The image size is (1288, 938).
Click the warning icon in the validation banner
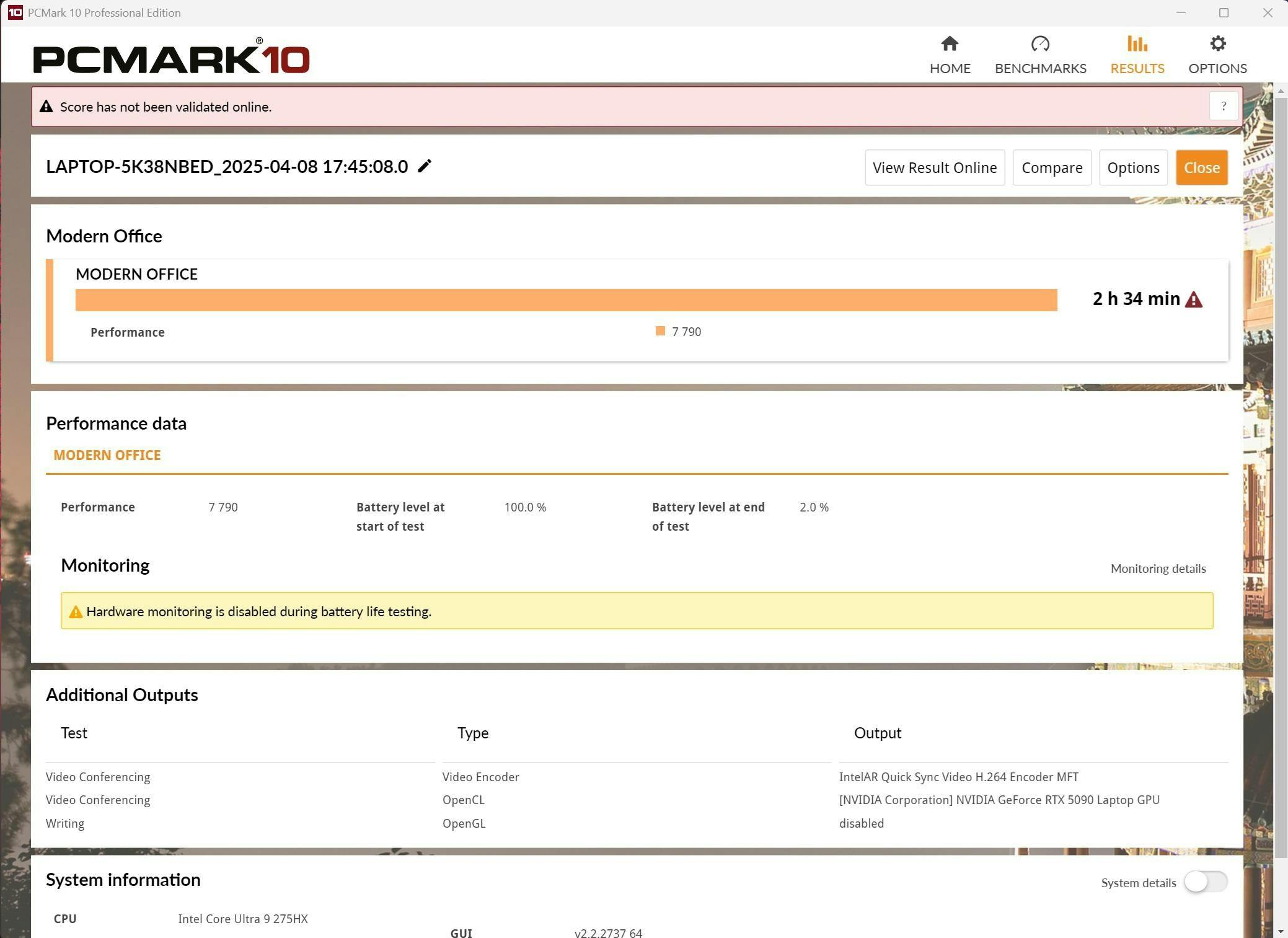46,107
